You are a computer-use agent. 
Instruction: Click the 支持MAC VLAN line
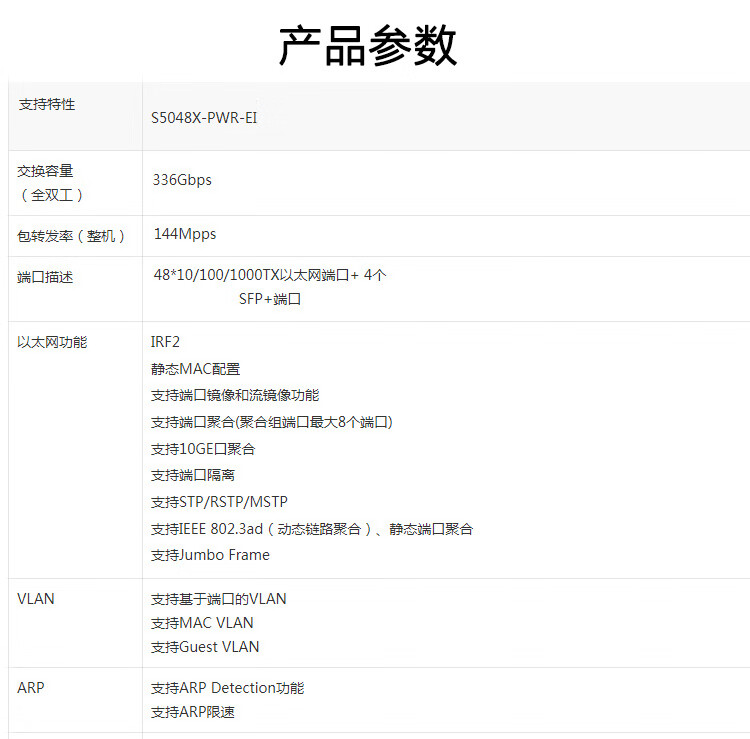click(202, 623)
